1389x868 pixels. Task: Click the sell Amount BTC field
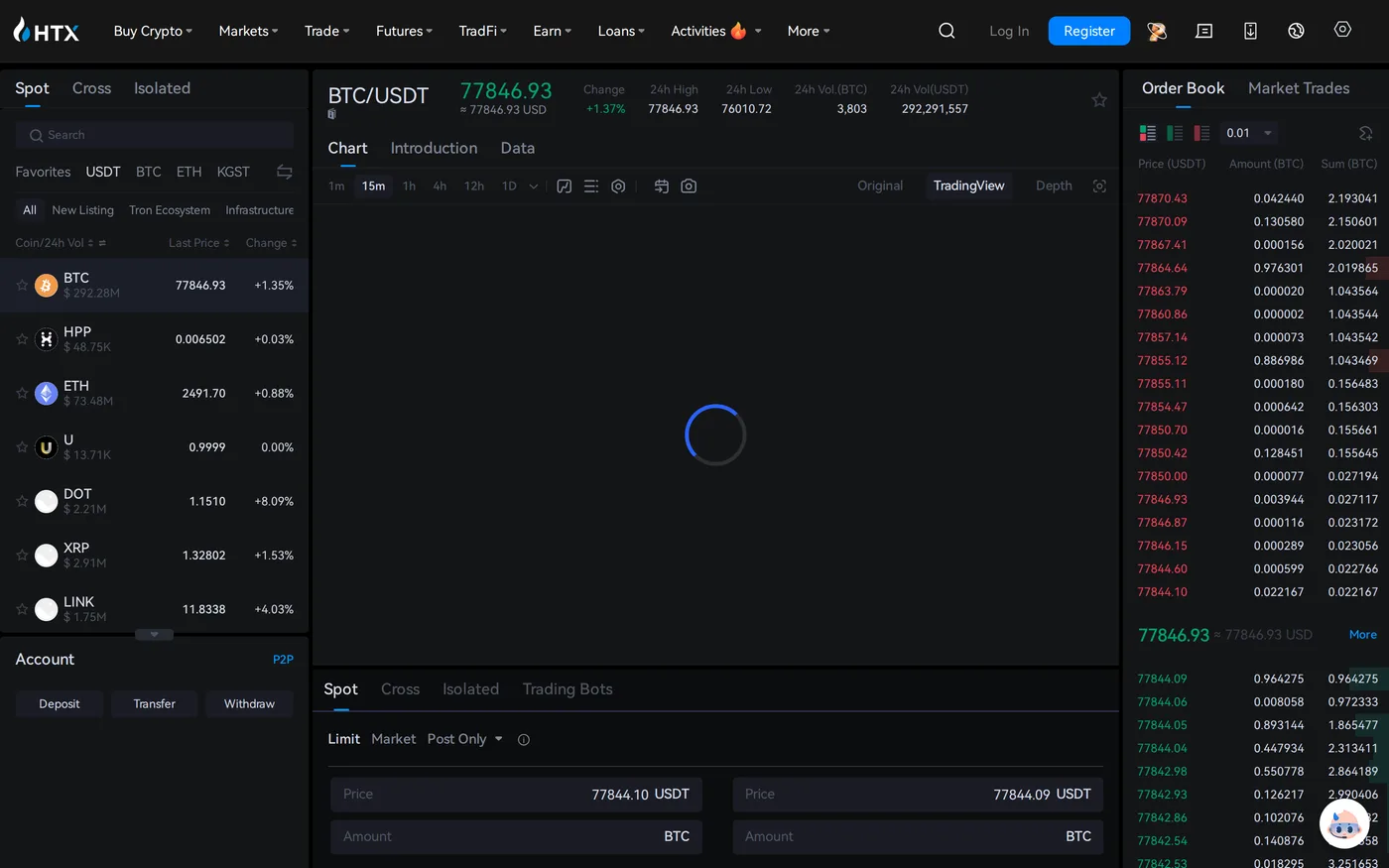coord(918,837)
